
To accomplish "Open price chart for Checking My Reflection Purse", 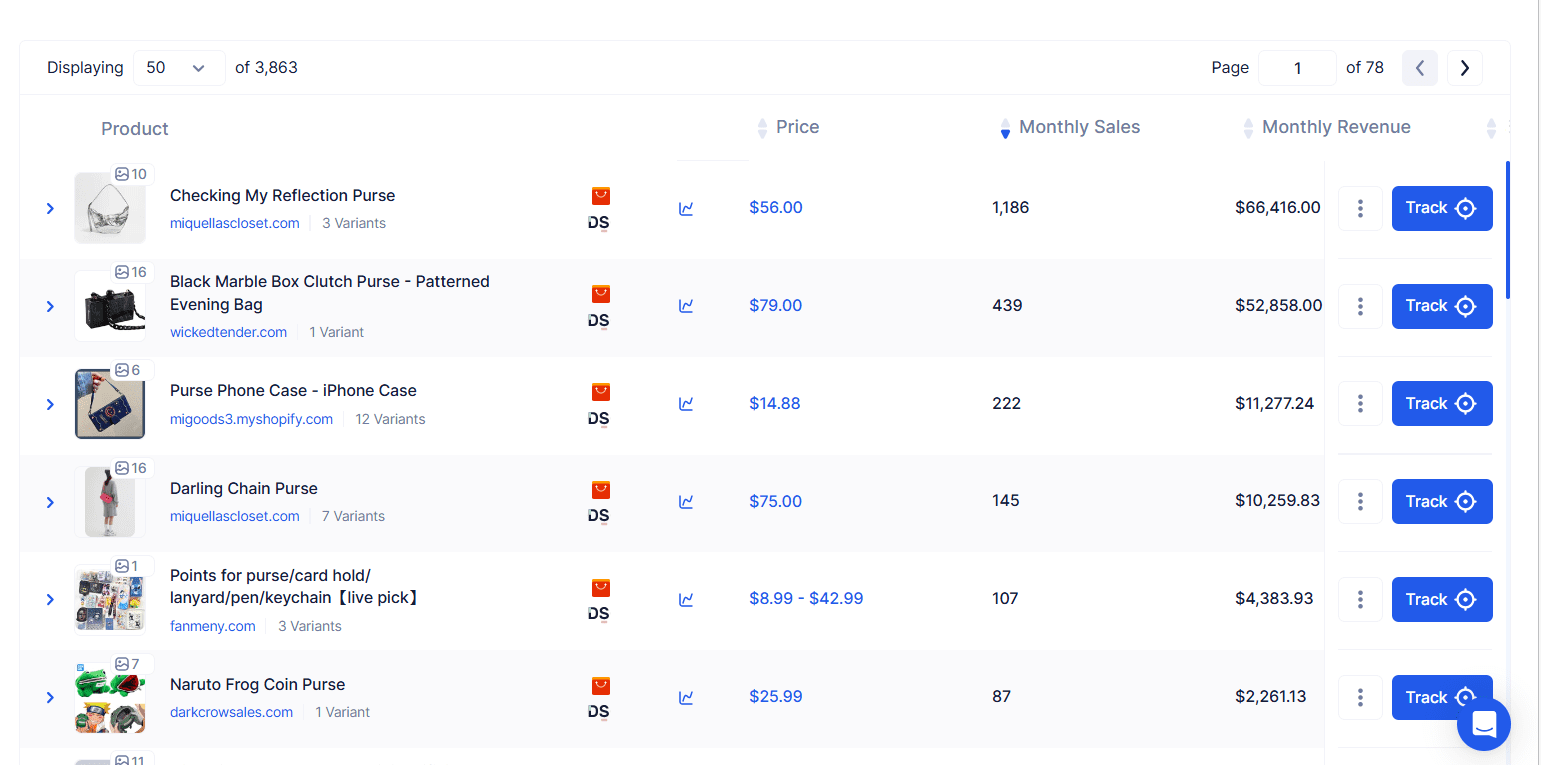I will click(x=686, y=209).
